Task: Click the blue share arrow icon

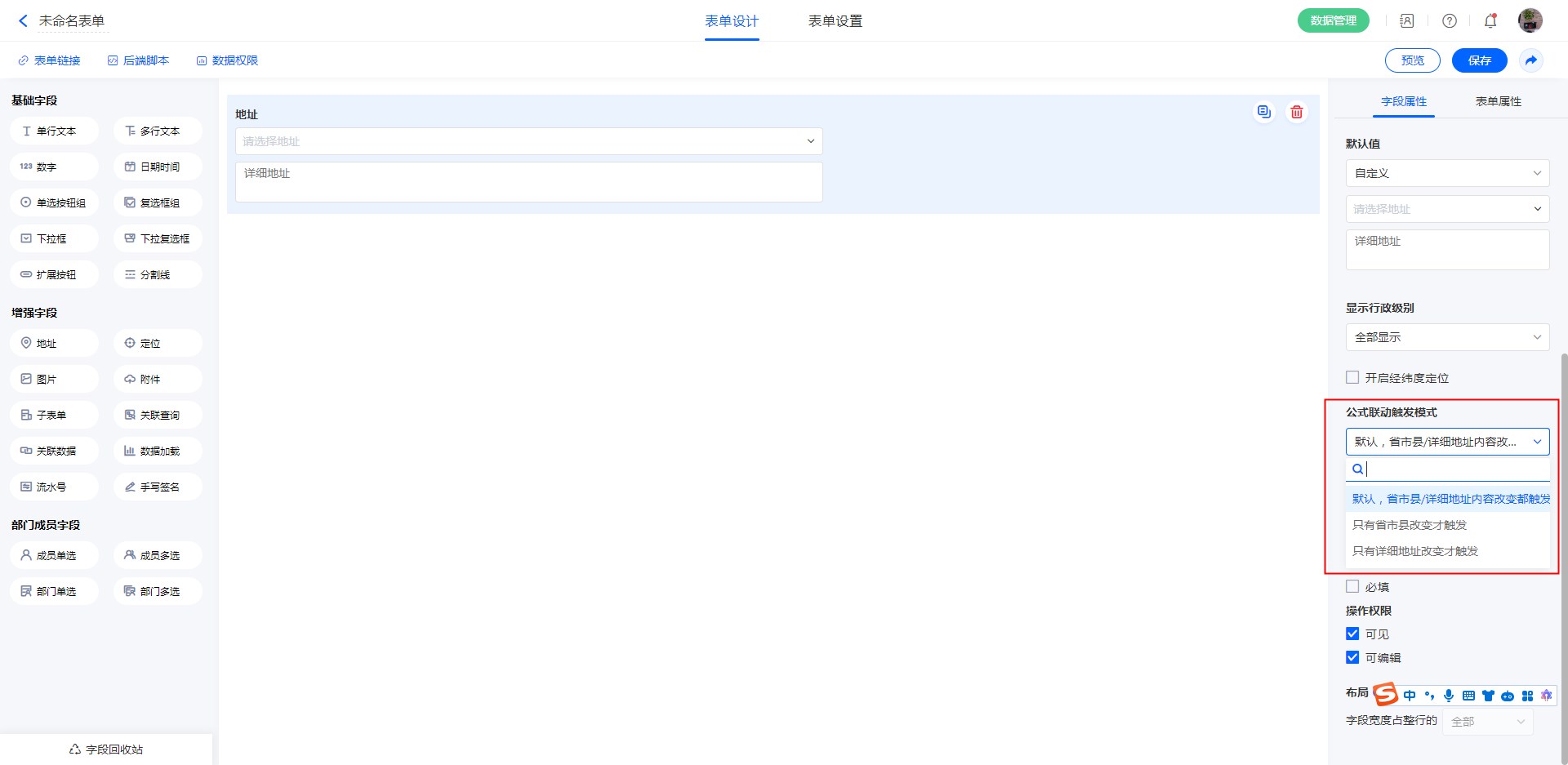Action: 1531,60
